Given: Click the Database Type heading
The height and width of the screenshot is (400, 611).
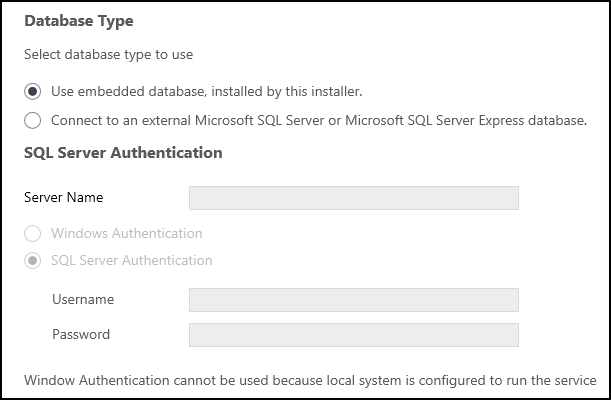Looking at the screenshot, I should 79,21.
